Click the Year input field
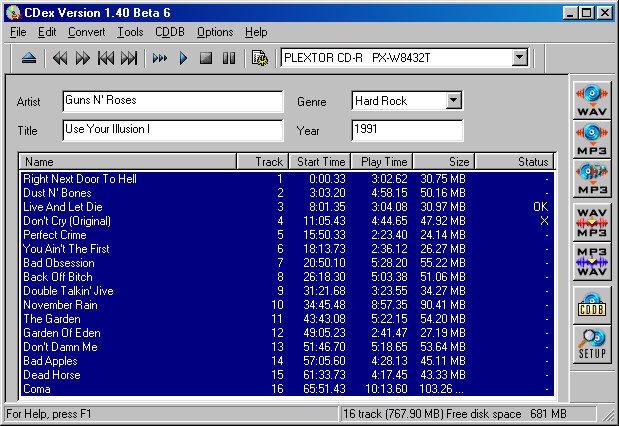This screenshot has height=426, width=619. 407,130
